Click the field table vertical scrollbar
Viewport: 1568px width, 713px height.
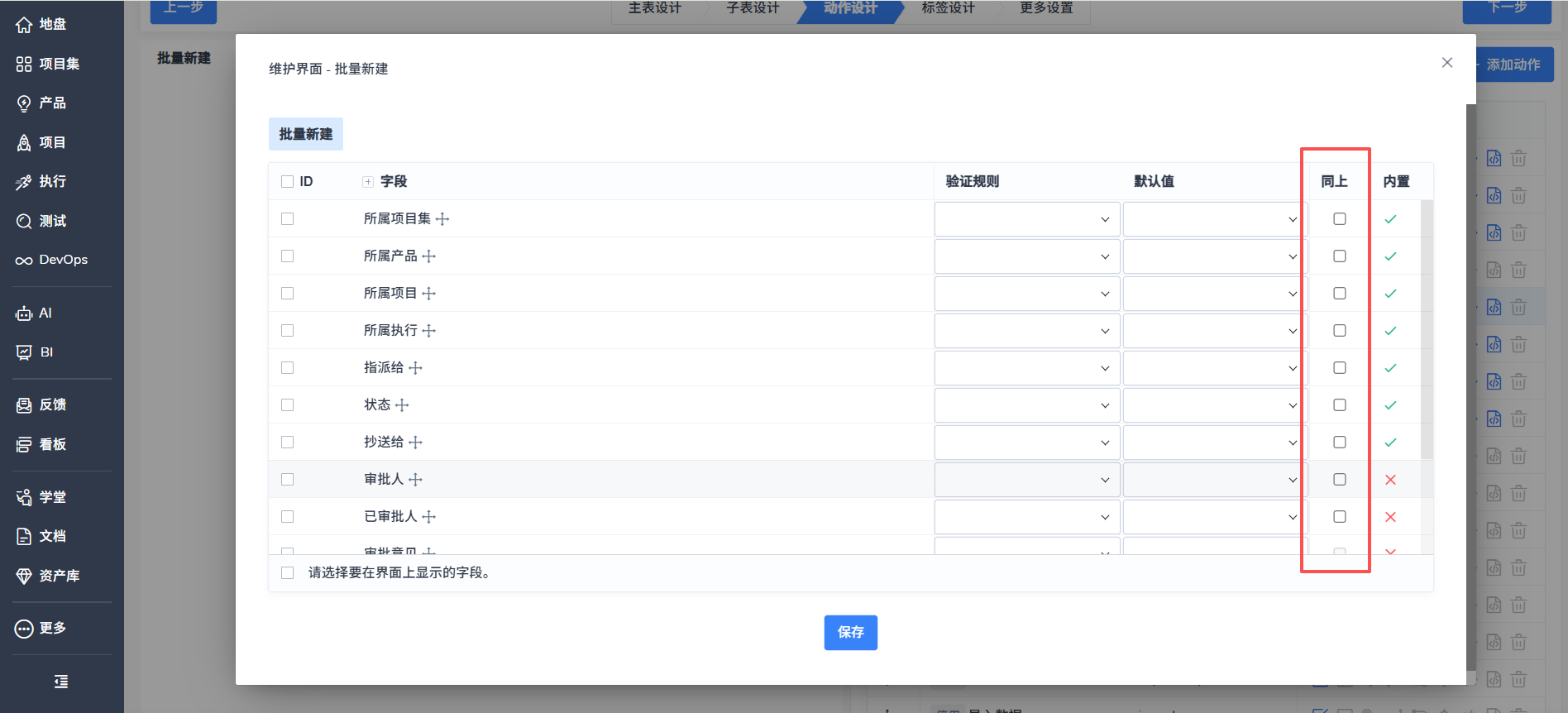tap(1427, 329)
